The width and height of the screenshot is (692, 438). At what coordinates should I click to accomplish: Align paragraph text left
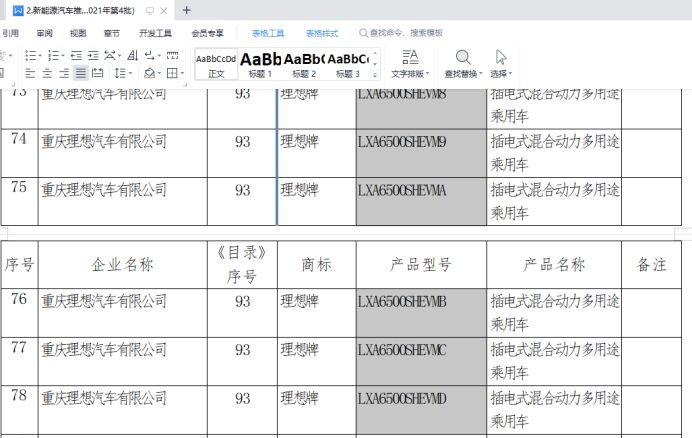[x=30, y=73]
